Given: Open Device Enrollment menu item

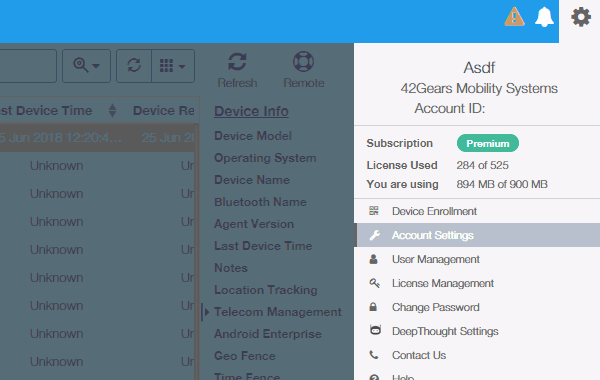Looking at the screenshot, I should [x=477, y=211].
